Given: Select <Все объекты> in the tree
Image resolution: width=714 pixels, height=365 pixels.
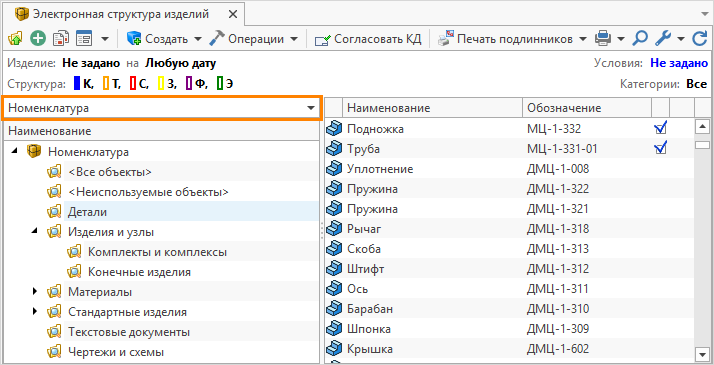Looking at the screenshot, I should (x=110, y=172).
